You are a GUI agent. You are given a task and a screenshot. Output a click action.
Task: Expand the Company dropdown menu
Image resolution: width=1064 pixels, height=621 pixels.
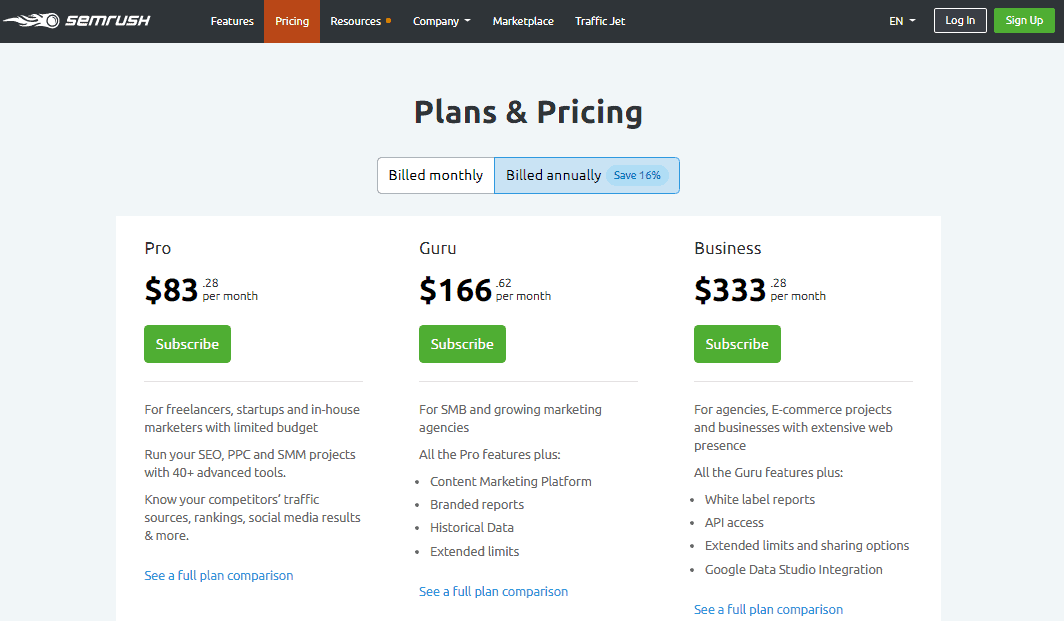pyautogui.click(x=441, y=21)
